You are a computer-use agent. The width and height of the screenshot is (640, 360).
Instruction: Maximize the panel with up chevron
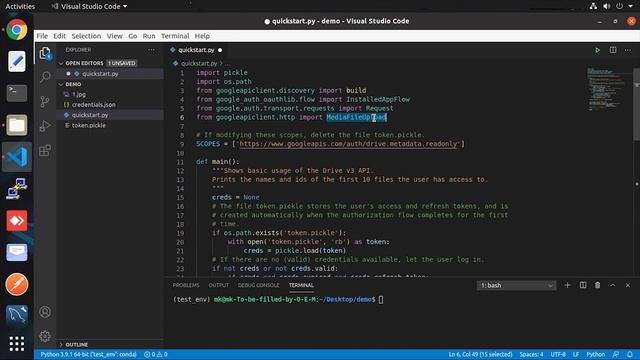tap(613, 285)
